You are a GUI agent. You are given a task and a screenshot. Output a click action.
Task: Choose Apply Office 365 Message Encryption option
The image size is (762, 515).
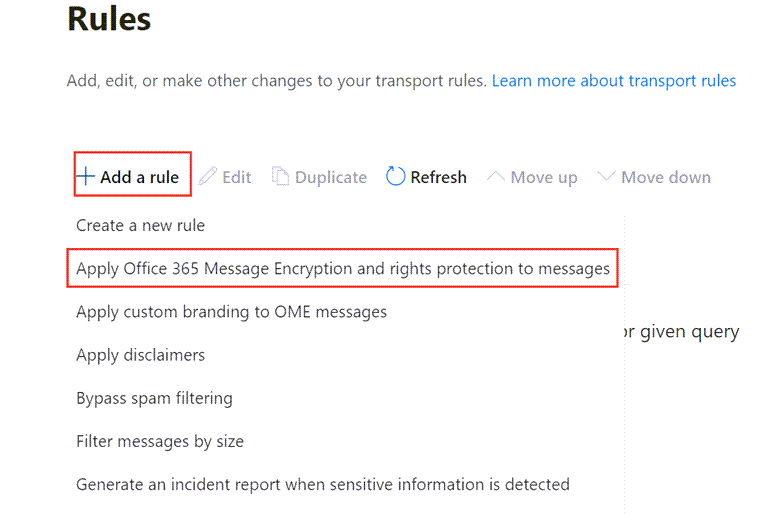[343, 269]
